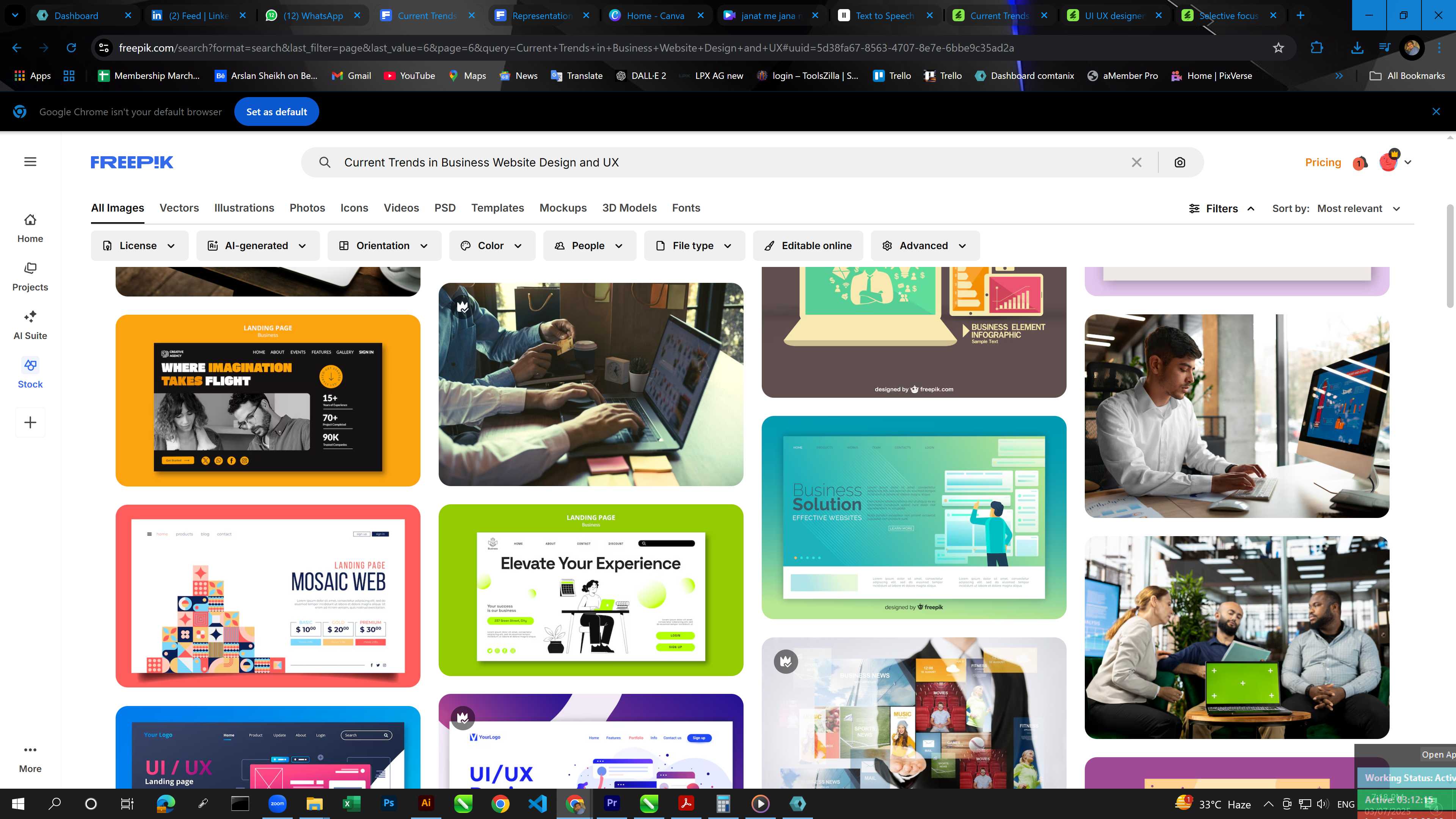
Task: Switch to the PSD tab
Action: [445, 207]
